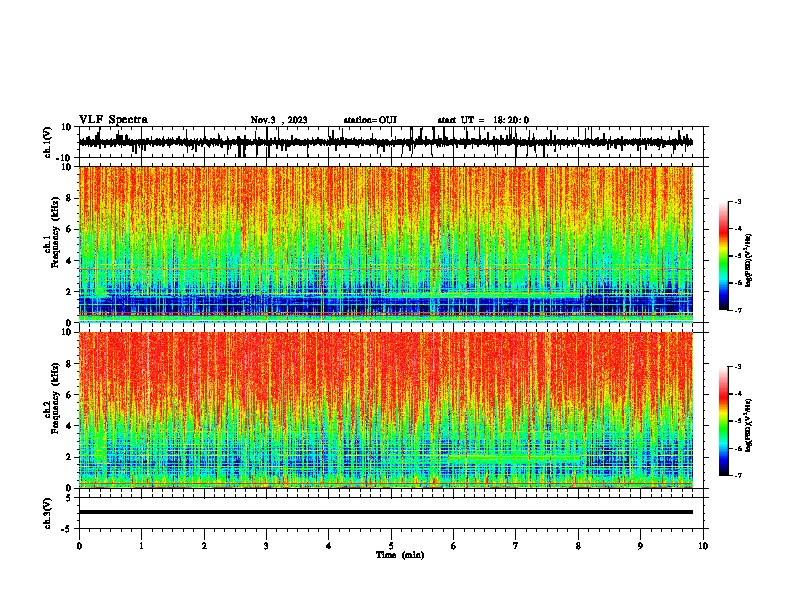Click the "10" tick at the time axis end
Screen dimensions: 792x612
[x=703, y=546]
